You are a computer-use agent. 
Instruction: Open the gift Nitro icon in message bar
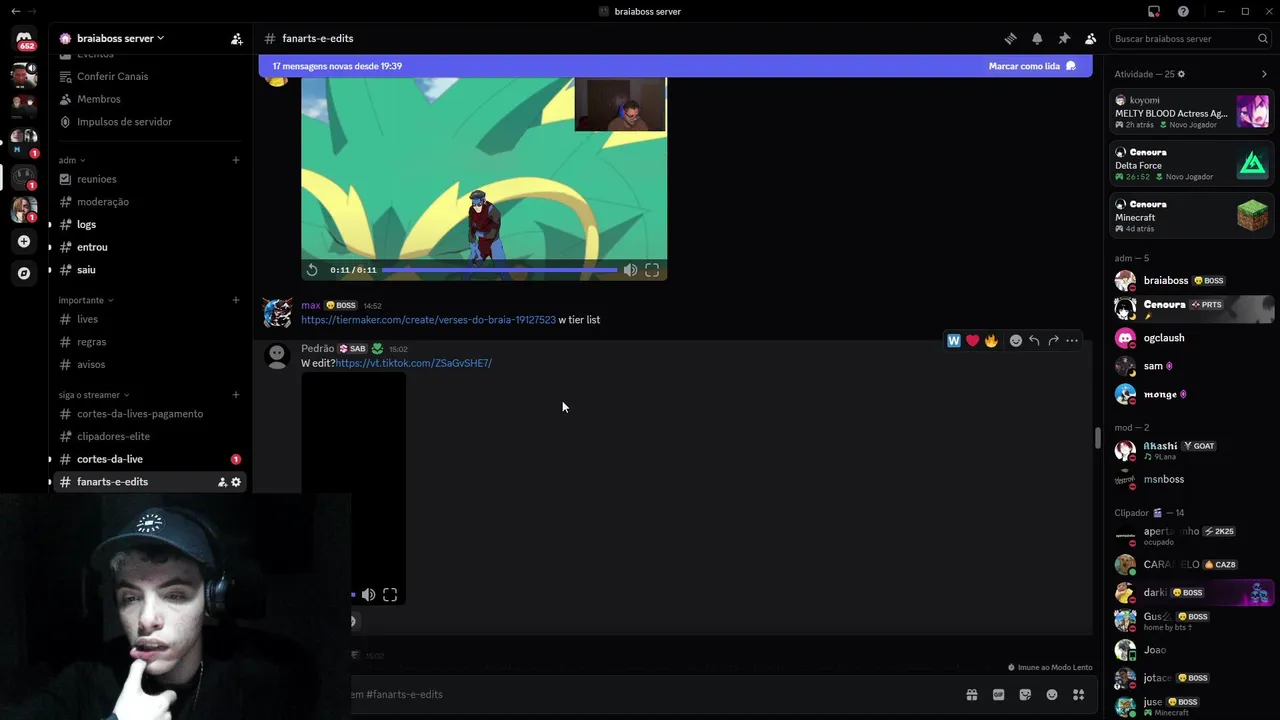[971, 695]
